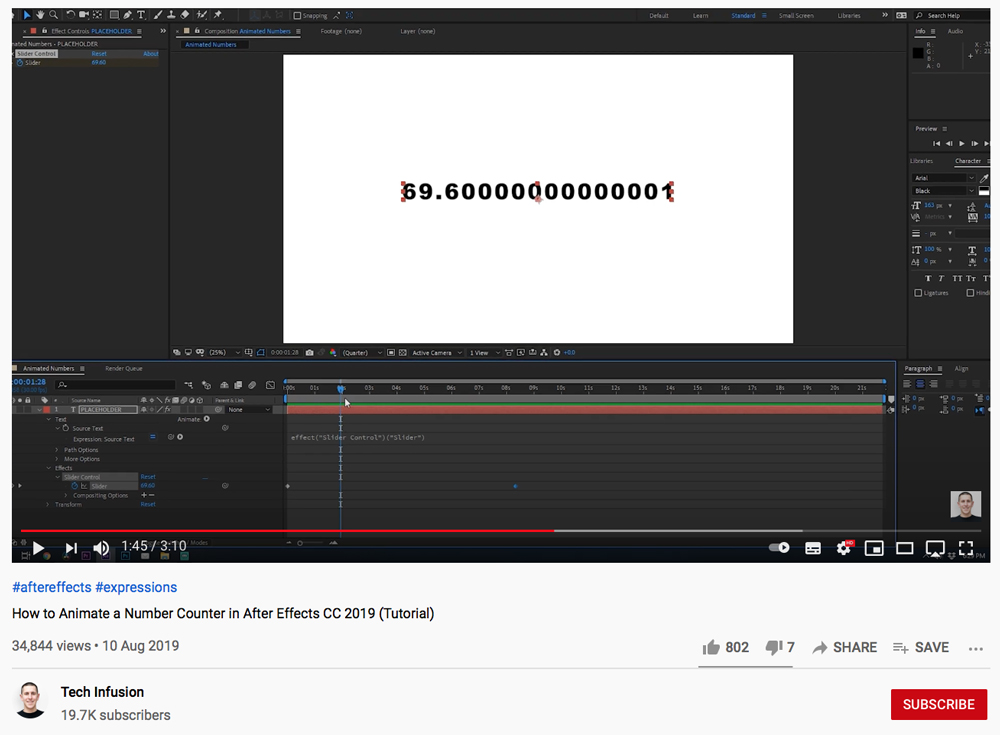Toggle Small Caps in Character panel
This screenshot has width=1000, height=735.
pos(971,278)
